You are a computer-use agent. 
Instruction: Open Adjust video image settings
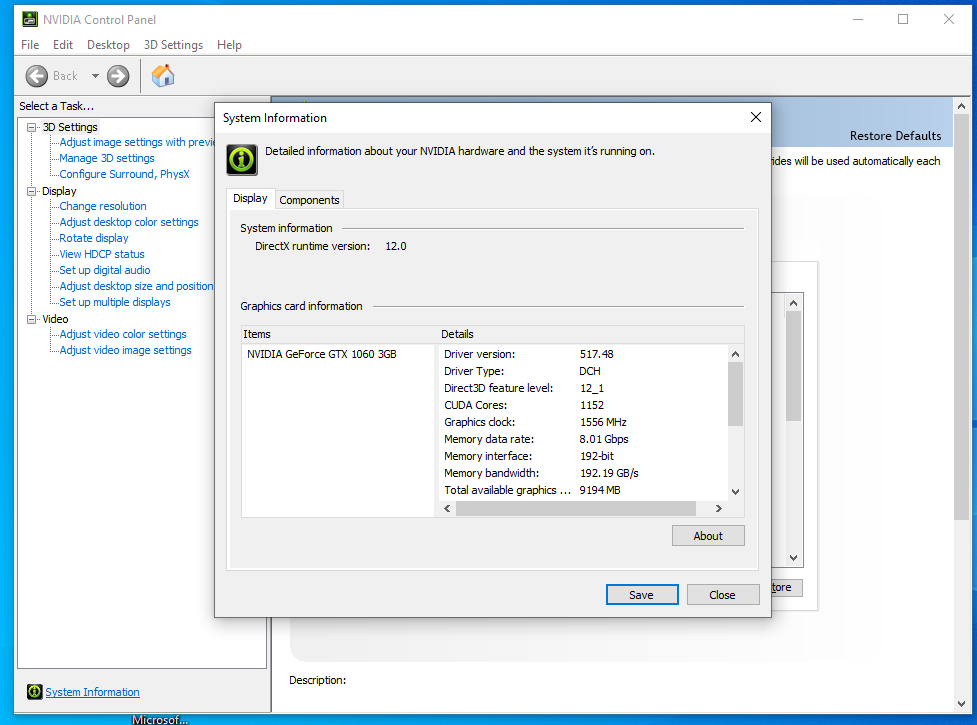pyautogui.click(x=125, y=350)
